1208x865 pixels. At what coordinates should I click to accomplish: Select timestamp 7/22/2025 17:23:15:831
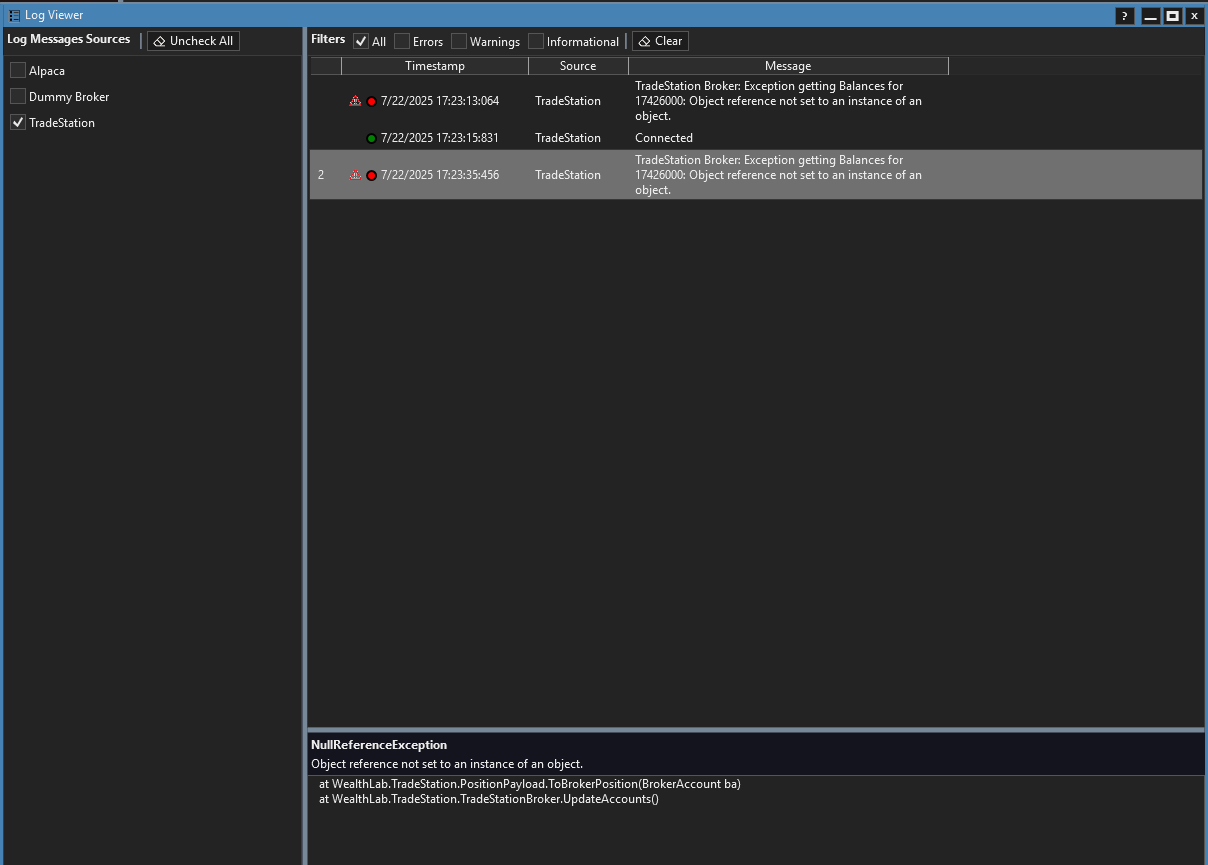pos(440,138)
